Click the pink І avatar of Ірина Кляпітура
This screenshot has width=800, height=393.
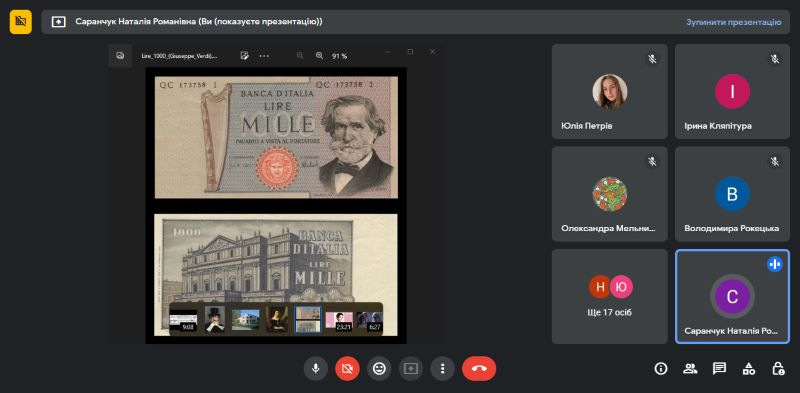tap(732, 92)
